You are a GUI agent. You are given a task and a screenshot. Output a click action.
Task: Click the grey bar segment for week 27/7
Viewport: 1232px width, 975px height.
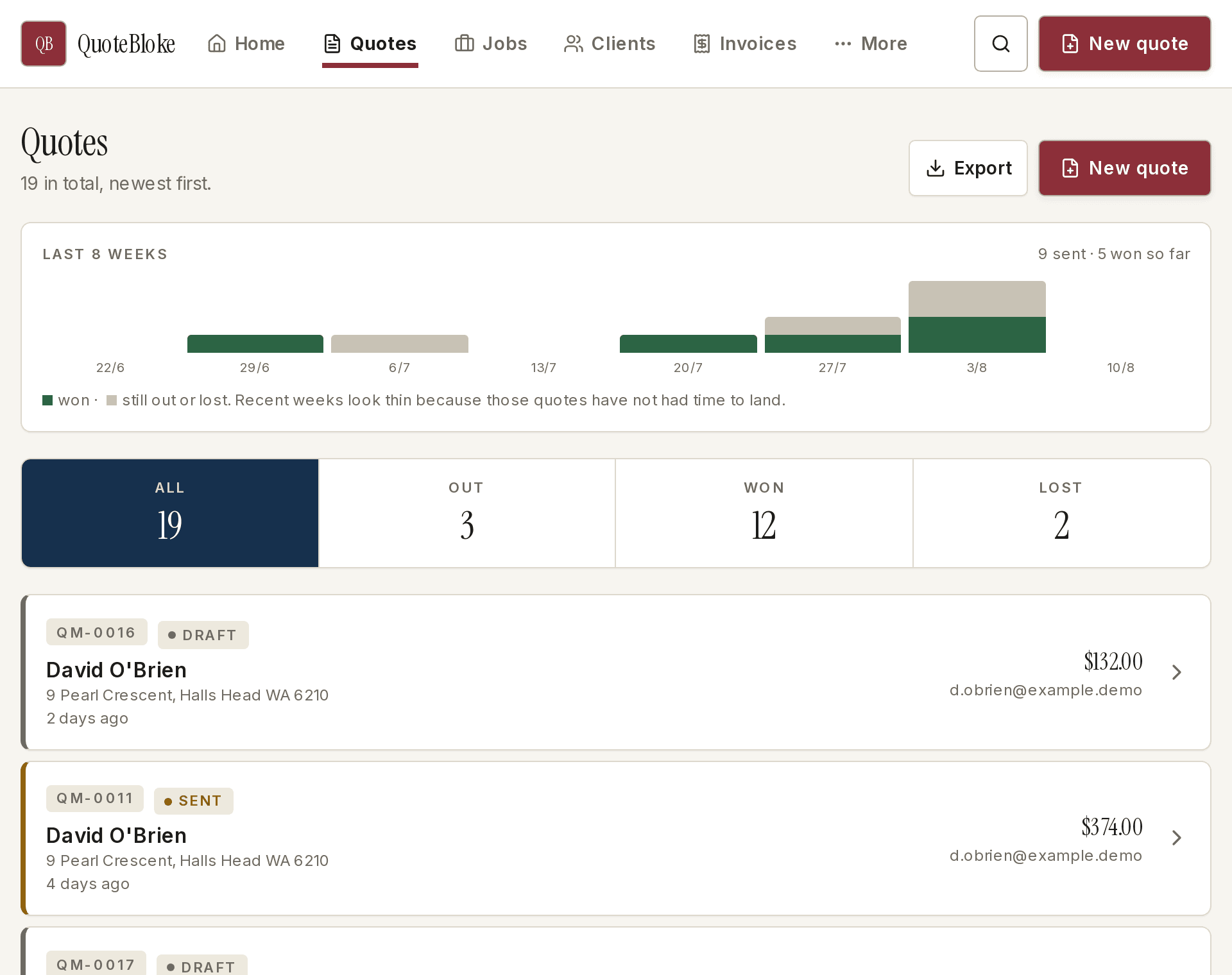pyautogui.click(x=833, y=326)
